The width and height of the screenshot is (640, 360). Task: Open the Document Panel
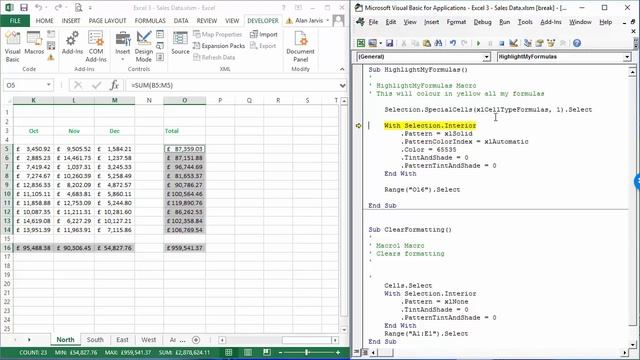coord(300,47)
